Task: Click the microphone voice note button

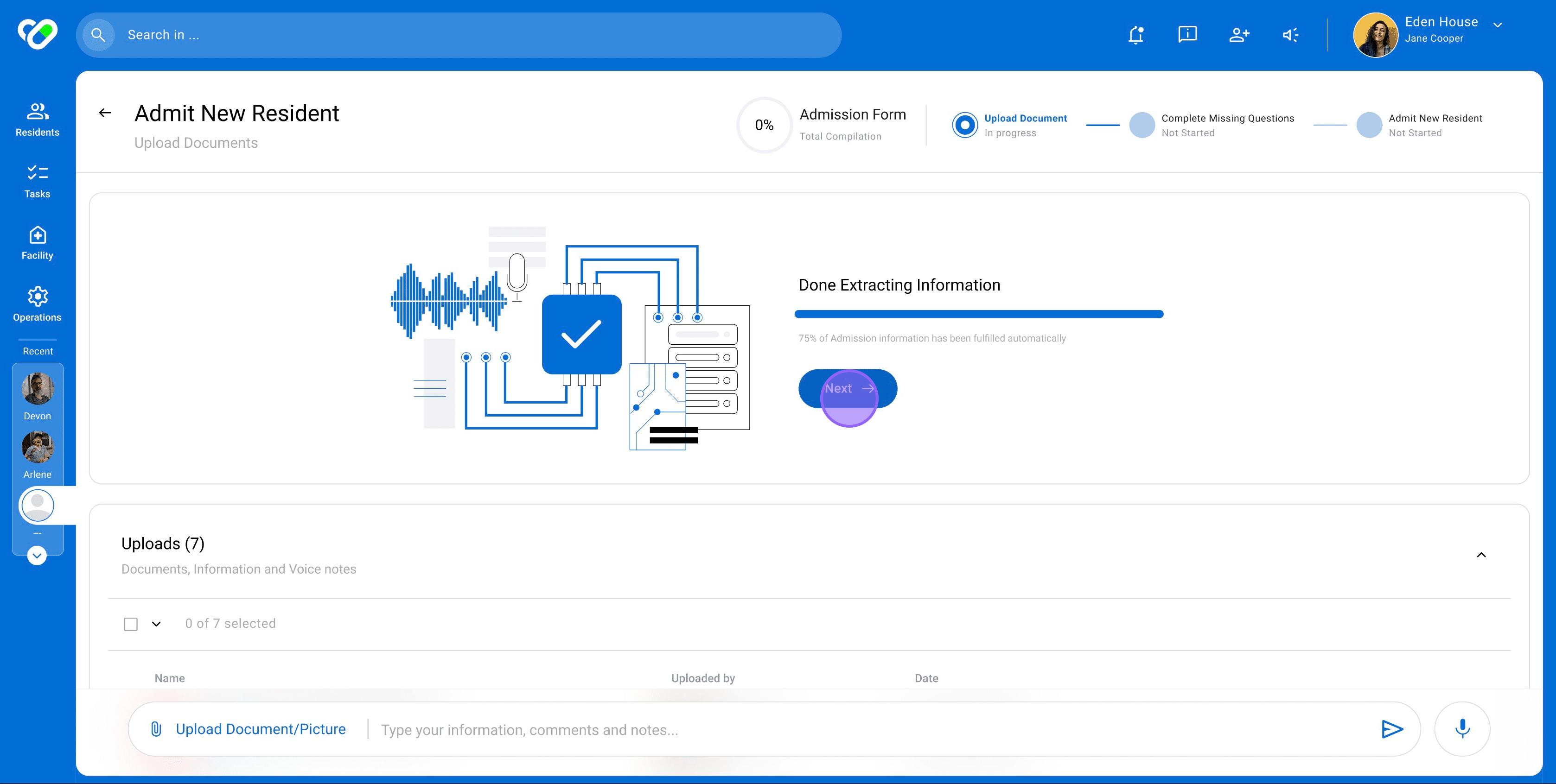Action: click(x=1462, y=729)
